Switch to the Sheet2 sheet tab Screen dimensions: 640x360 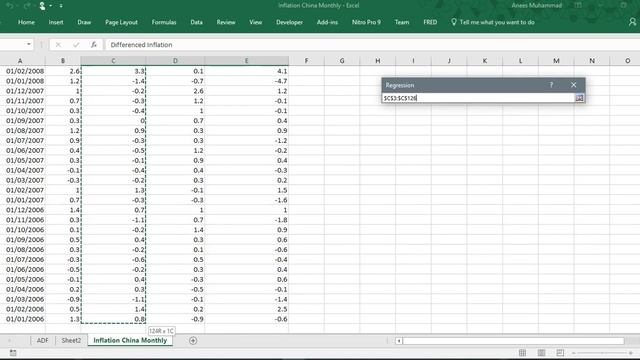71,340
